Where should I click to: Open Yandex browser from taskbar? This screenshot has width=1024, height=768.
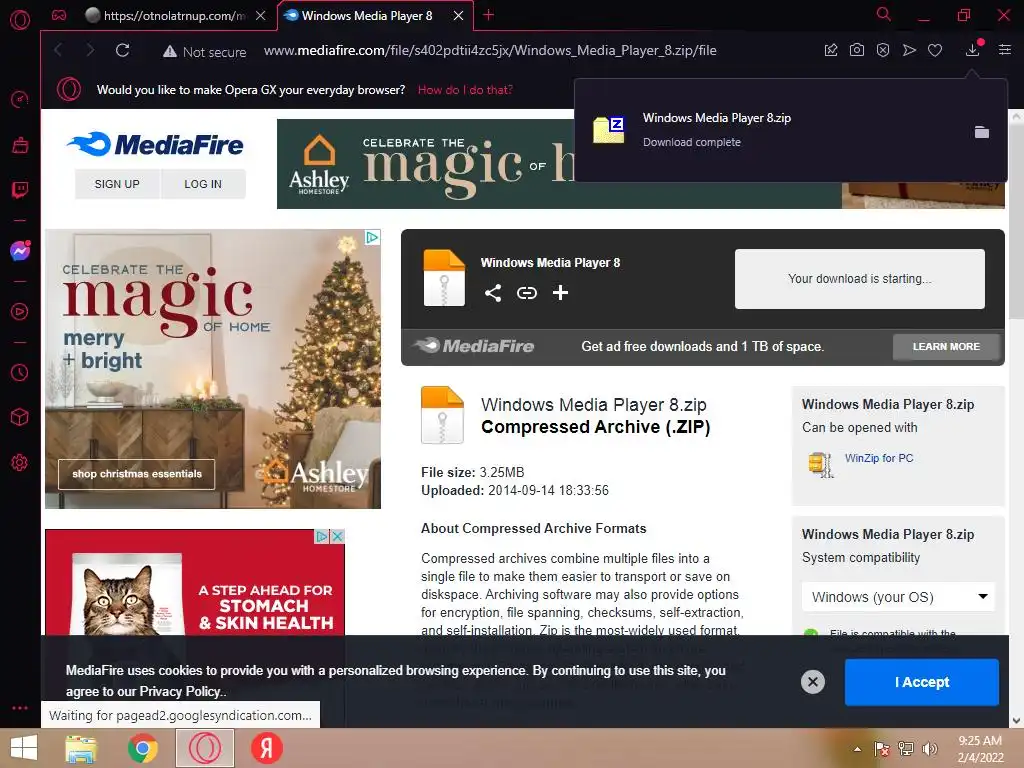coord(266,748)
